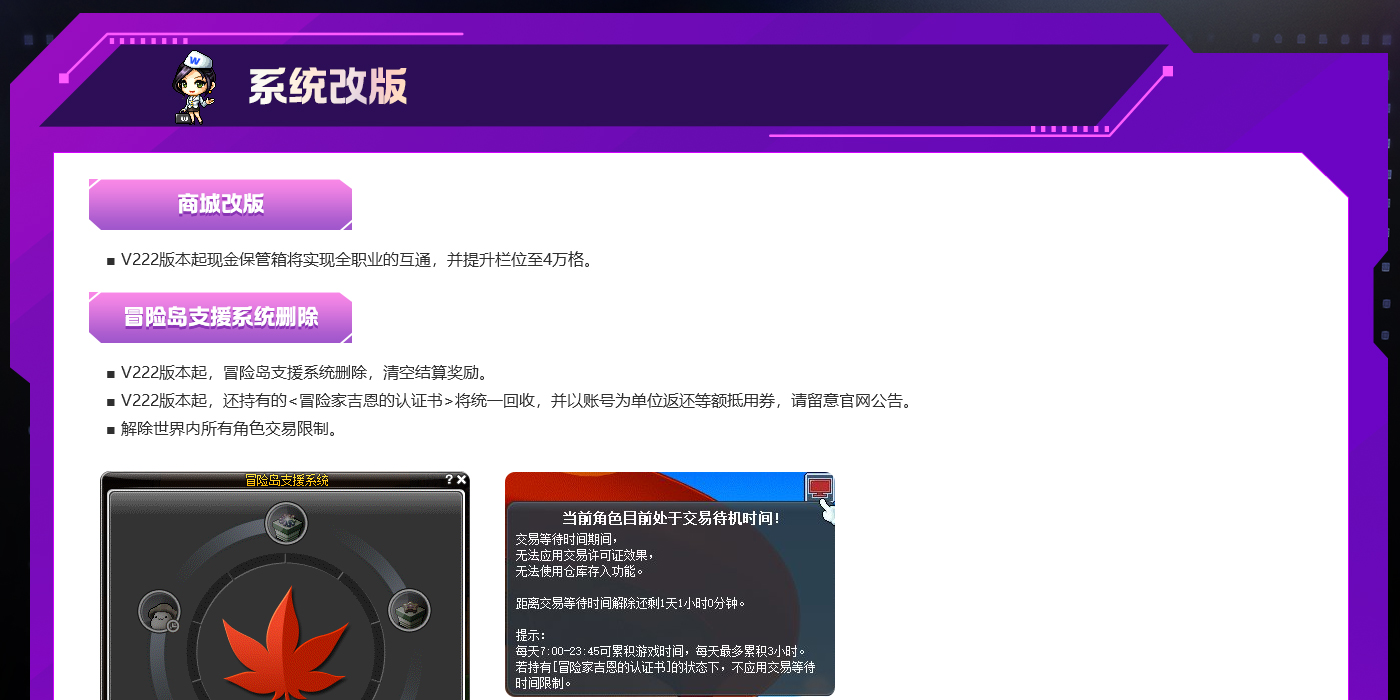Click the 清空结算奖励 bullet line
Viewport: 1400px width, 700px height.
304,373
